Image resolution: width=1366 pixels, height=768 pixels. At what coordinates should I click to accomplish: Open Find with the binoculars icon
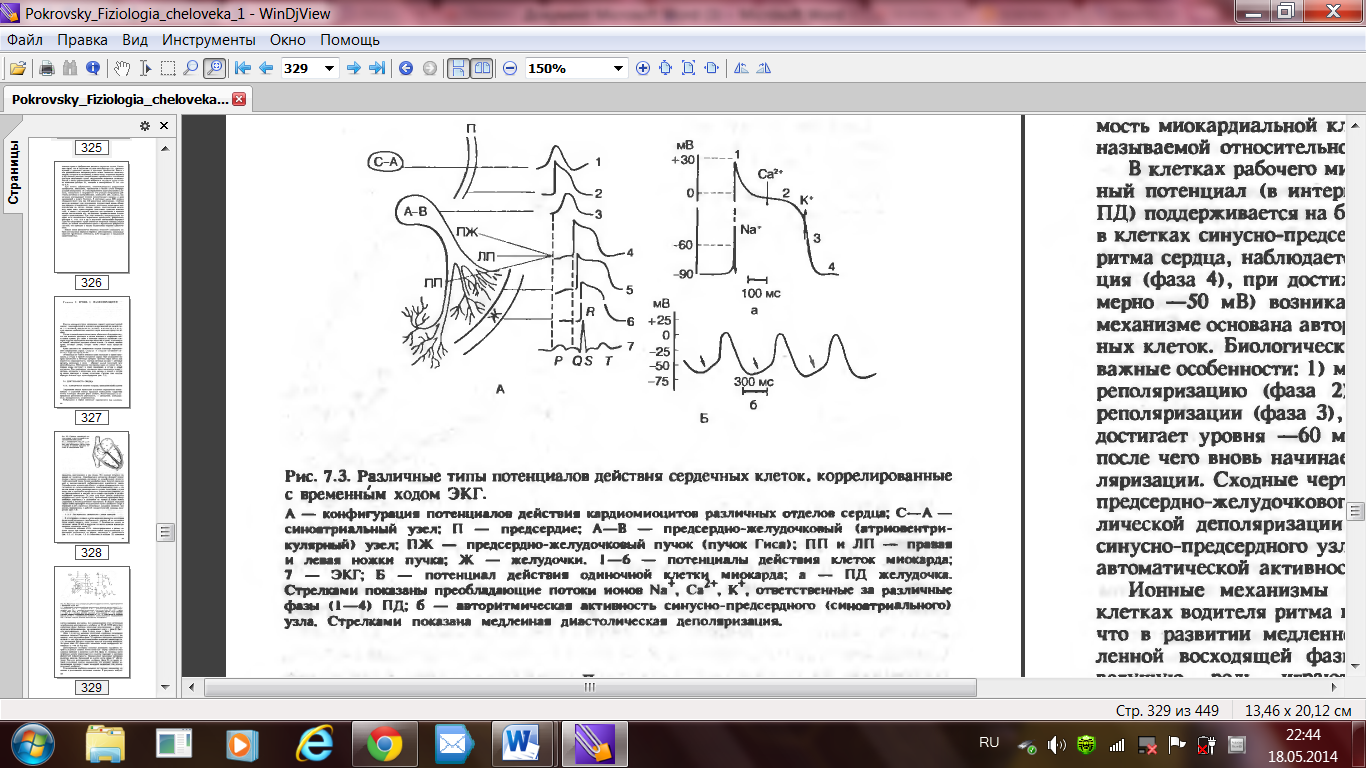[69, 68]
